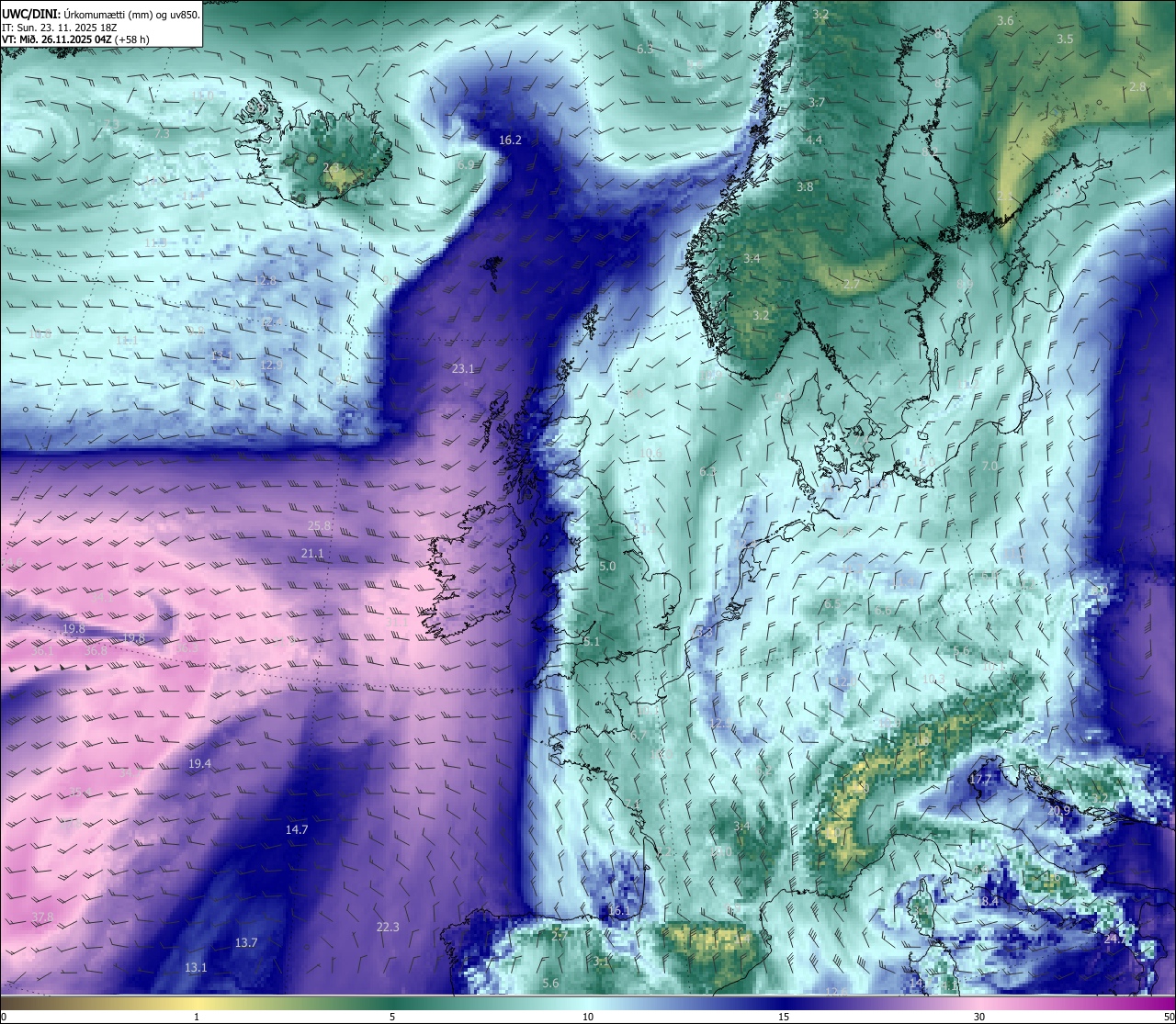1176x1024 pixels.
Task: Click the 23.1 value on the map
Action: tap(463, 369)
